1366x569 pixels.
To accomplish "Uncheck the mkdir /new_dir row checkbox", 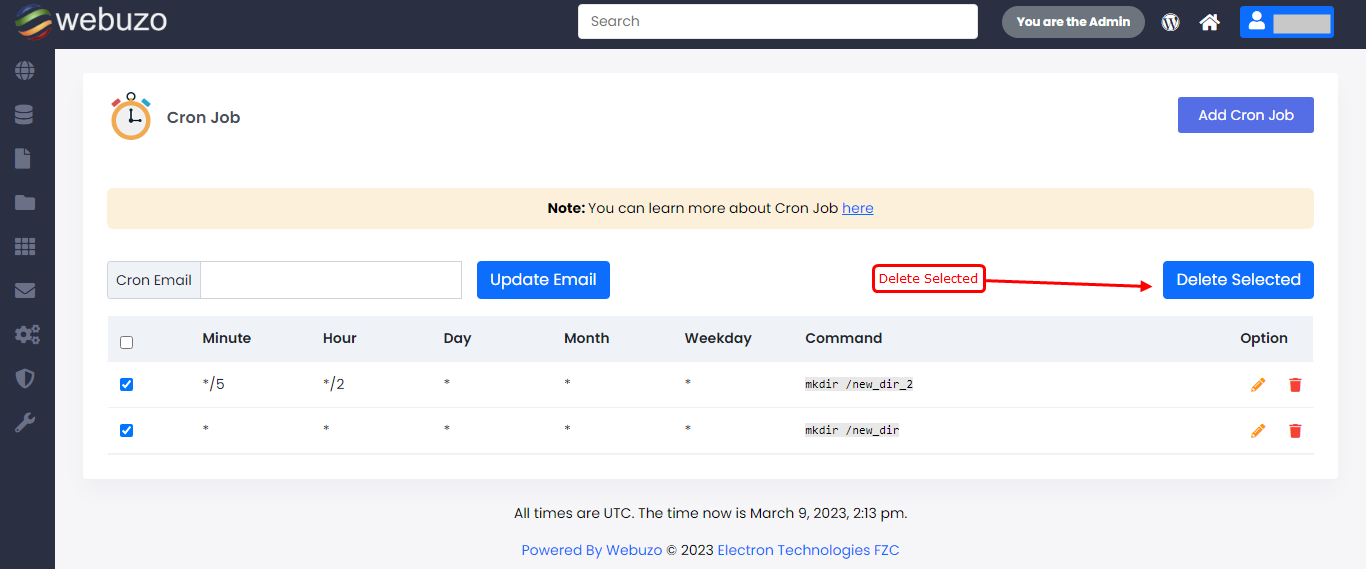I will click(x=126, y=431).
